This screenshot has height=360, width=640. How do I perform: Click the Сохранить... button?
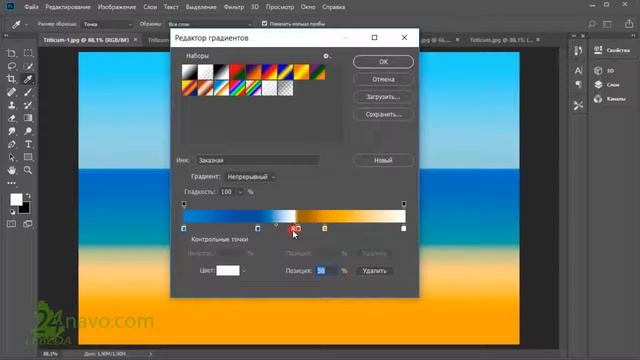coord(383,115)
